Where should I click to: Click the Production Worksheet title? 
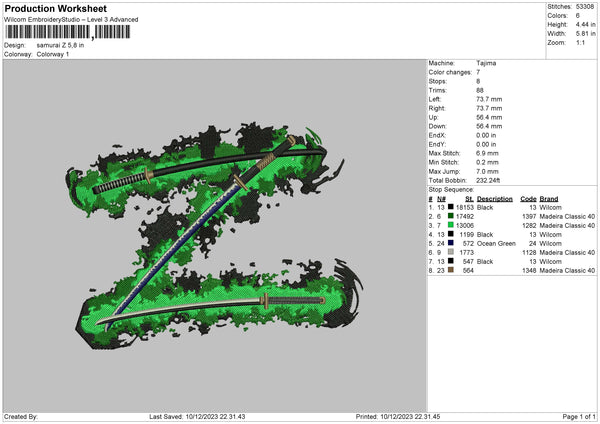click(55, 8)
